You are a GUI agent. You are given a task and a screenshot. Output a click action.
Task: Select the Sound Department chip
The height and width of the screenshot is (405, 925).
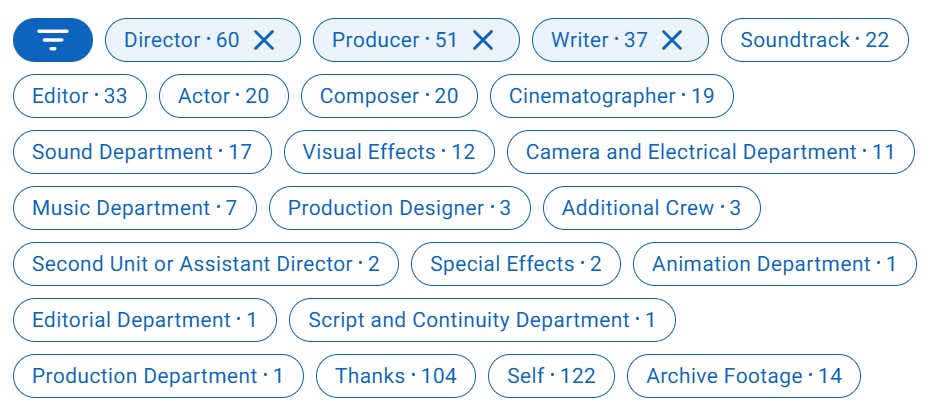click(142, 152)
